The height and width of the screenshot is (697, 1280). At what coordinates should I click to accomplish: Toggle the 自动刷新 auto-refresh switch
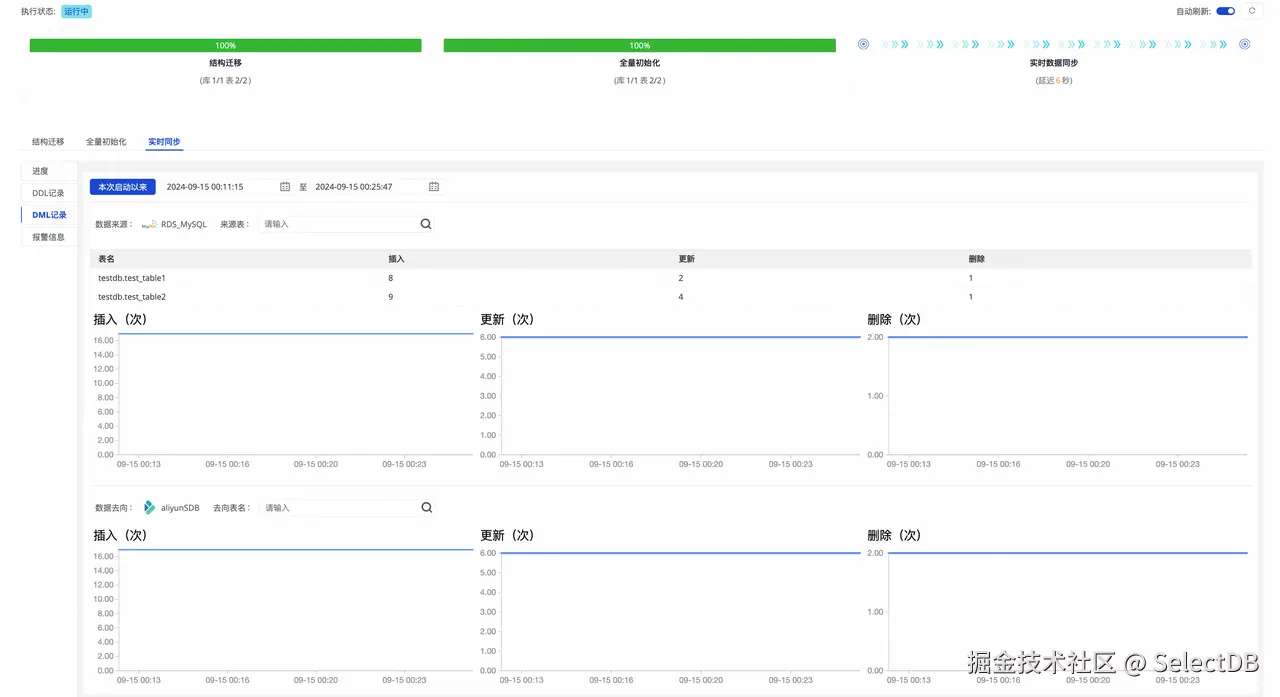click(x=1226, y=11)
